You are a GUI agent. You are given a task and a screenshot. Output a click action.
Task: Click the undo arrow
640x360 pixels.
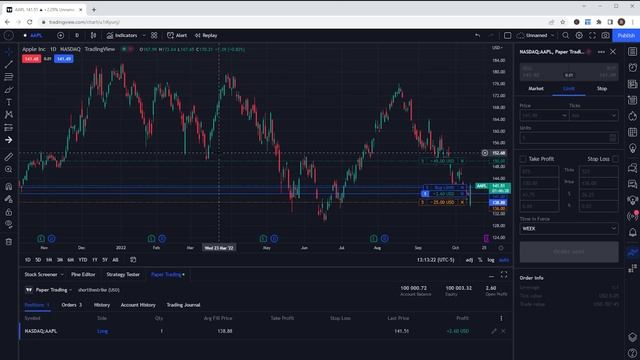pos(477,36)
